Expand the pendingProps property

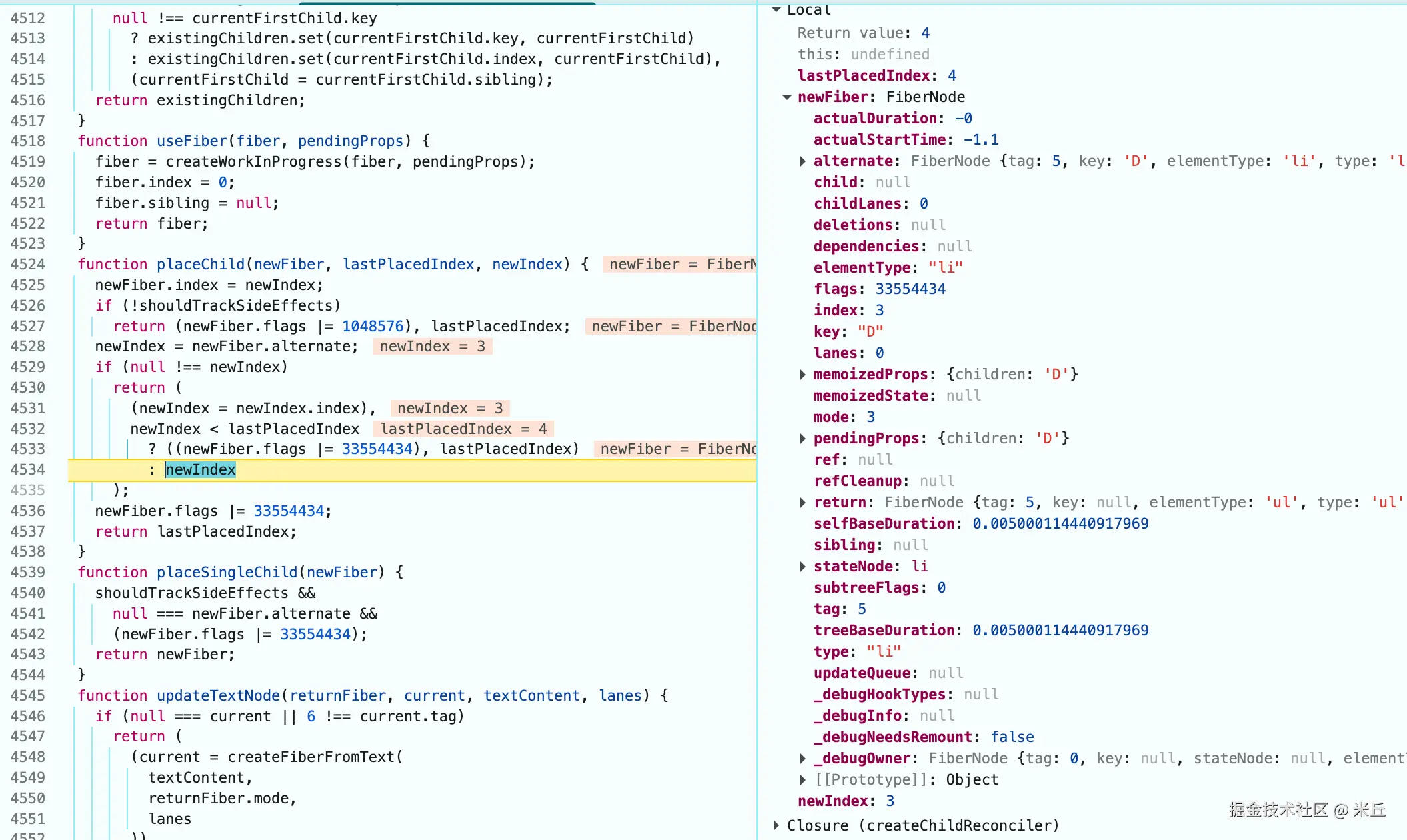[x=802, y=439]
